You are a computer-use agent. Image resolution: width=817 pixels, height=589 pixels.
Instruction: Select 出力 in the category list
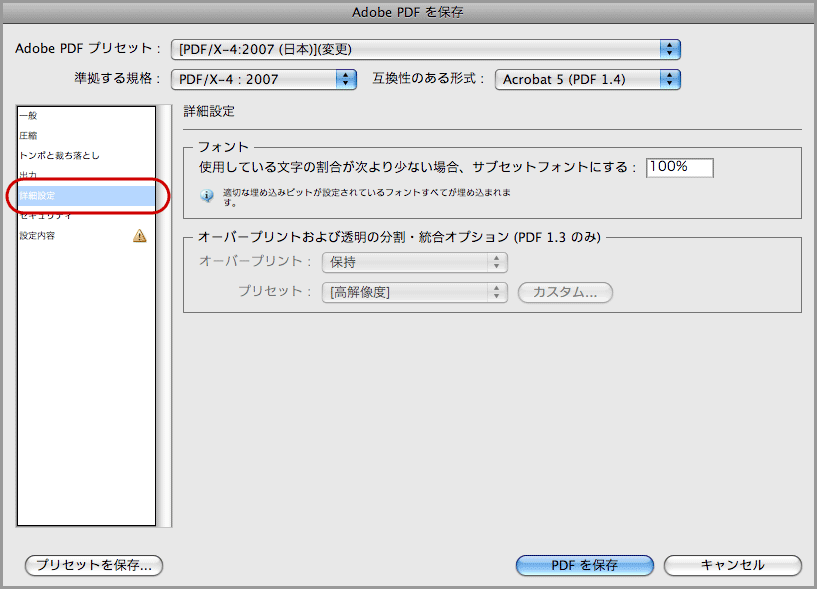click(x=86, y=175)
